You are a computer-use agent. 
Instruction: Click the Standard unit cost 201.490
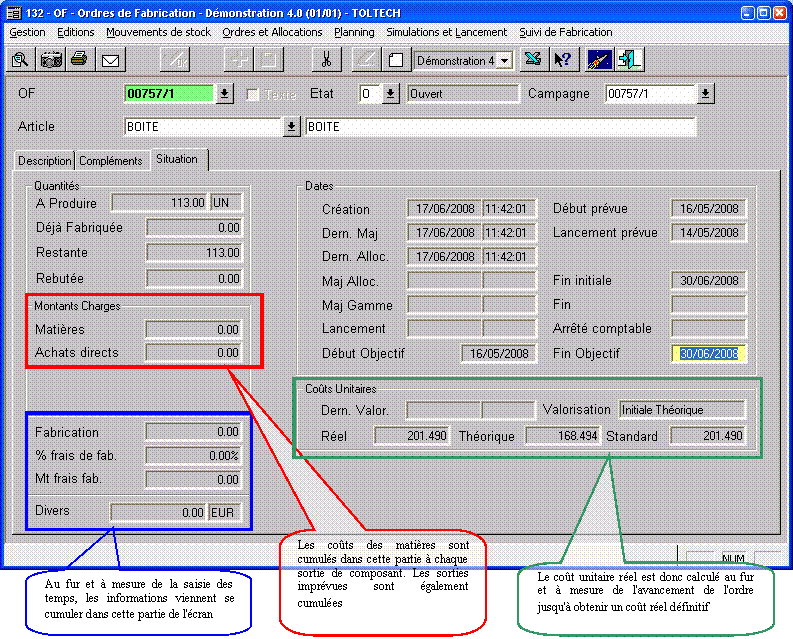pyautogui.click(x=708, y=436)
